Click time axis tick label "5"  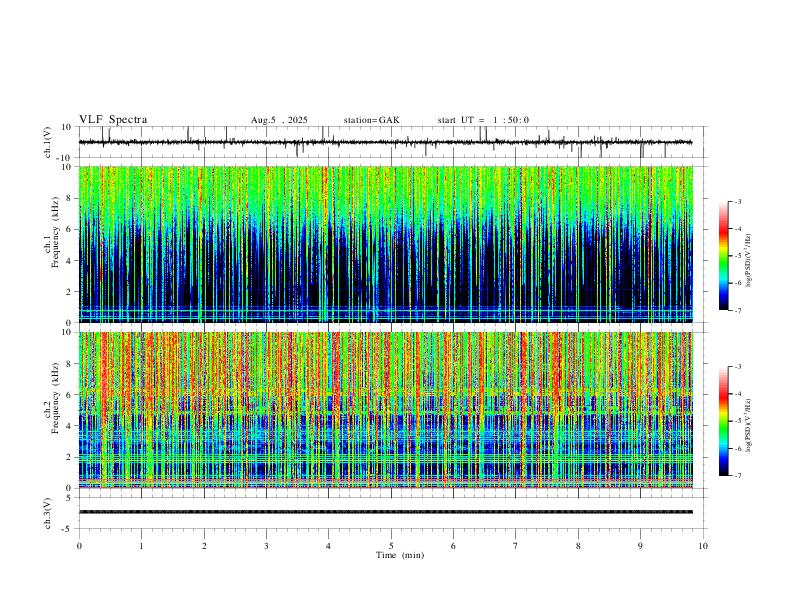coord(391,546)
